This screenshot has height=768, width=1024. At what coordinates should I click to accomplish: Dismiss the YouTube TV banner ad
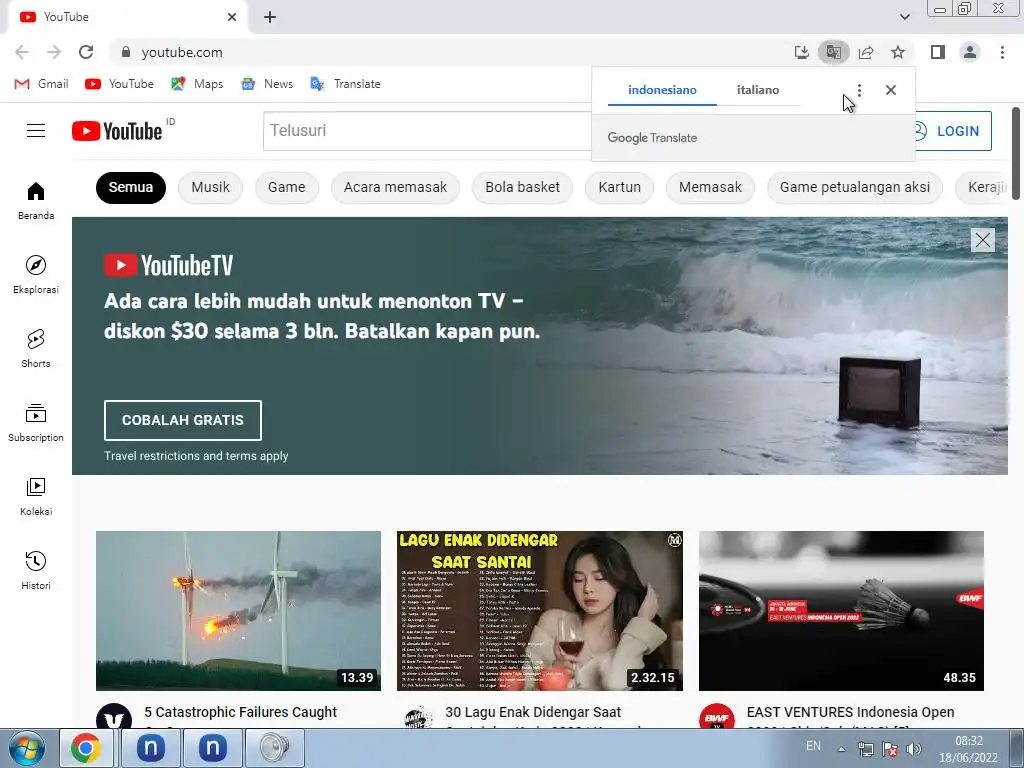pyautogui.click(x=982, y=240)
